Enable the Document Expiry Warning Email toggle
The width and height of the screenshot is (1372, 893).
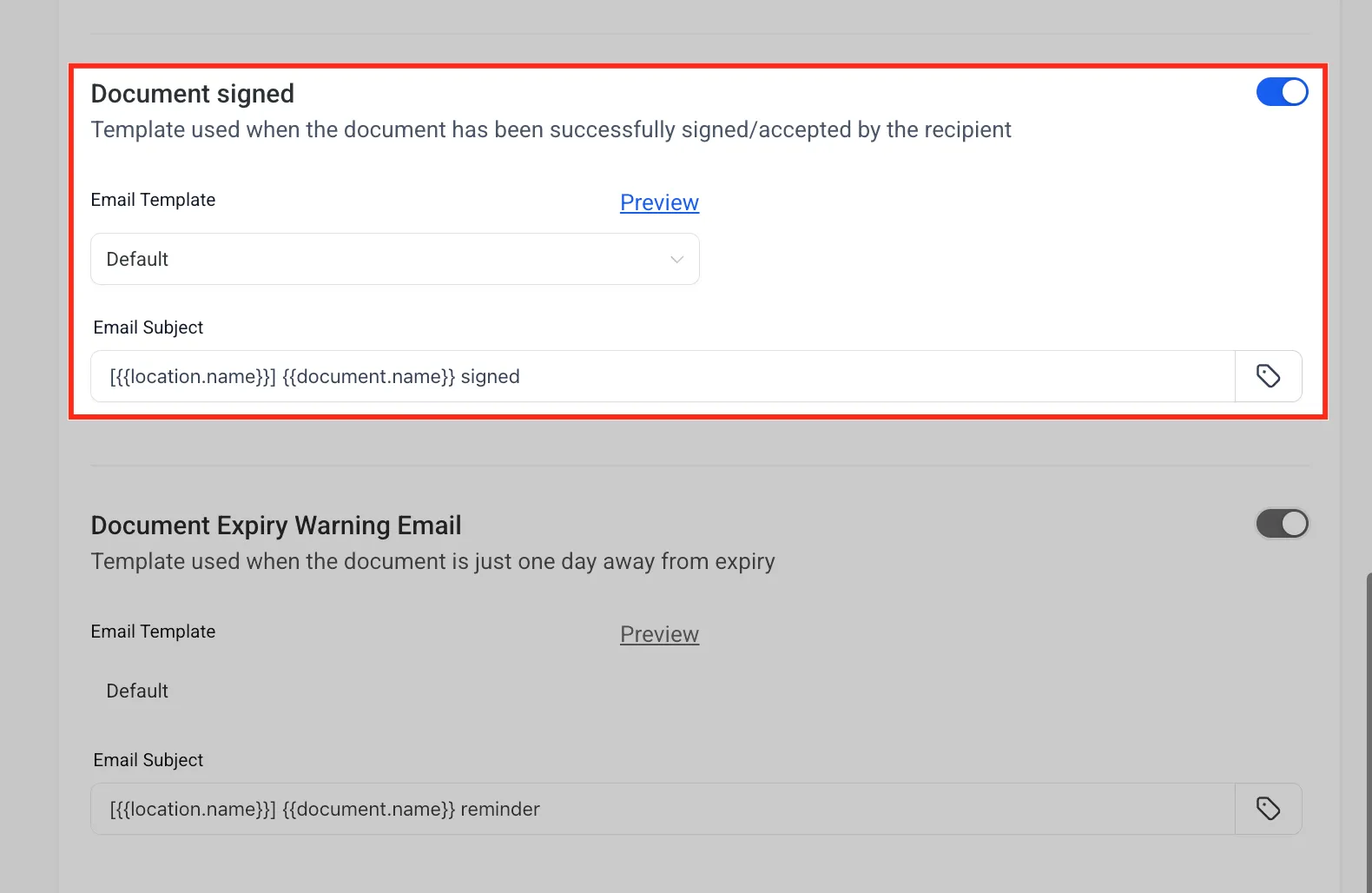point(1282,524)
